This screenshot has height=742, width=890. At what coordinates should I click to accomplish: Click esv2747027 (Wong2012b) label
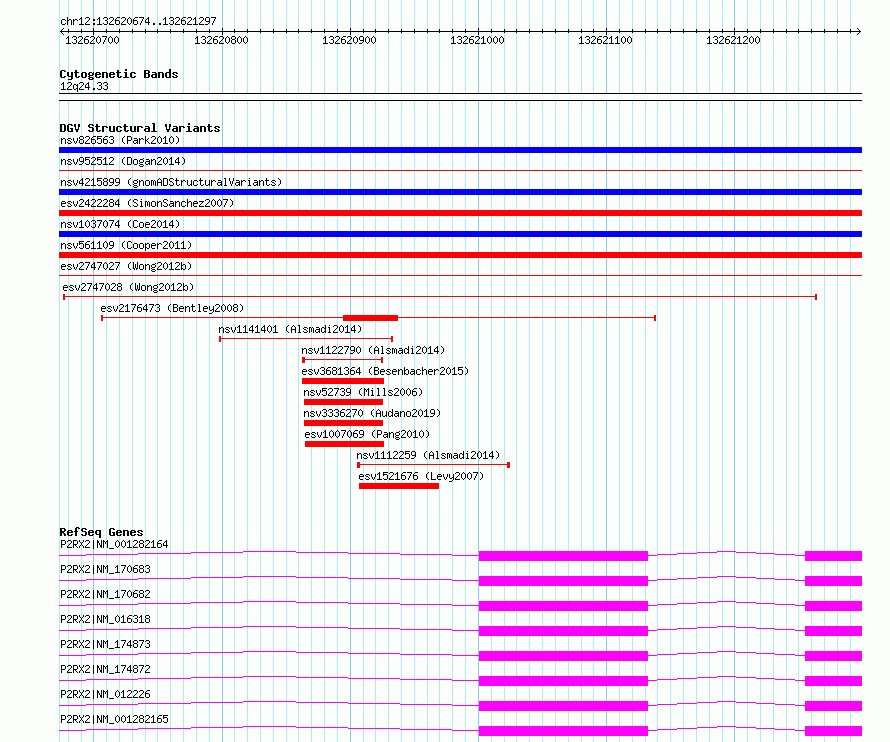126,266
